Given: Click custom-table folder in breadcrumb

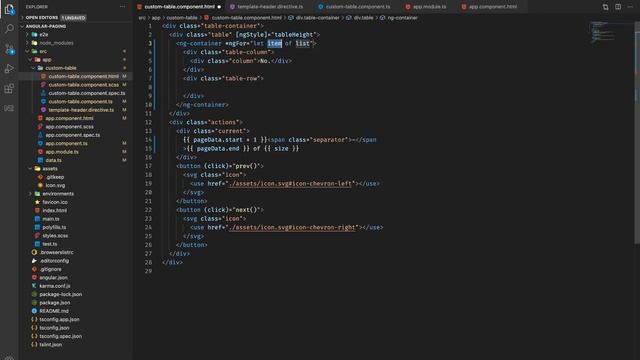Looking at the screenshot, I should [182, 18].
